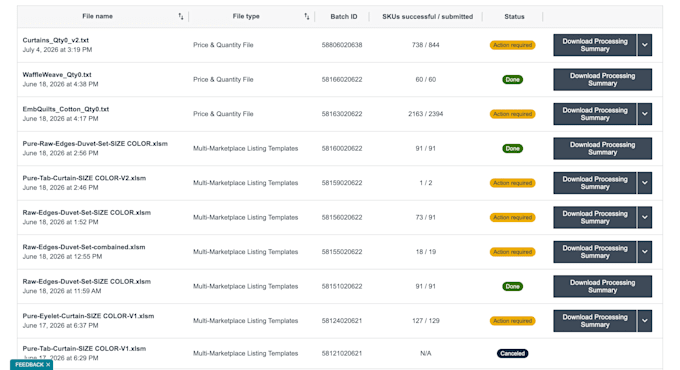Click N/A SKU value in canceled row
The image size is (680, 370).
425,354
